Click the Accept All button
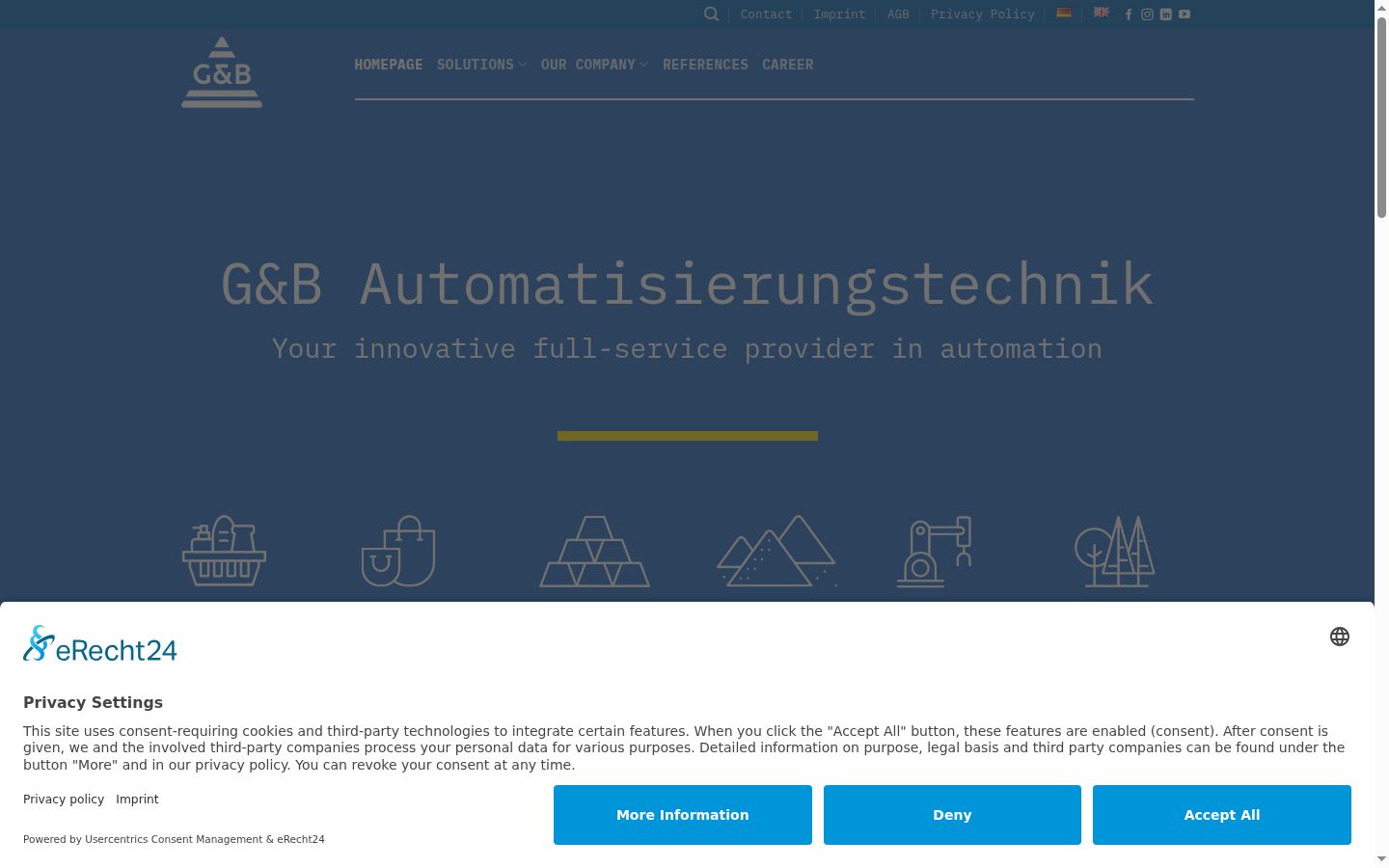 tap(1222, 815)
